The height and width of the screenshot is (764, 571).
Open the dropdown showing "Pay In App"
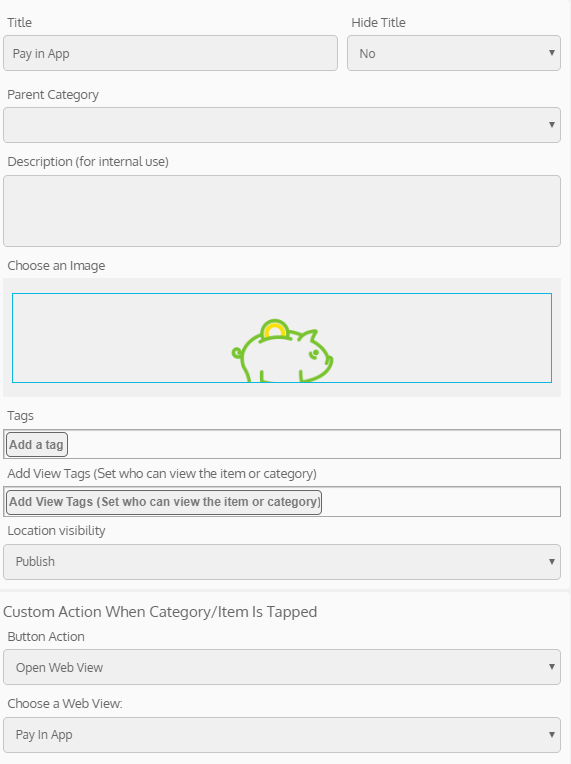pyautogui.click(x=282, y=734)
